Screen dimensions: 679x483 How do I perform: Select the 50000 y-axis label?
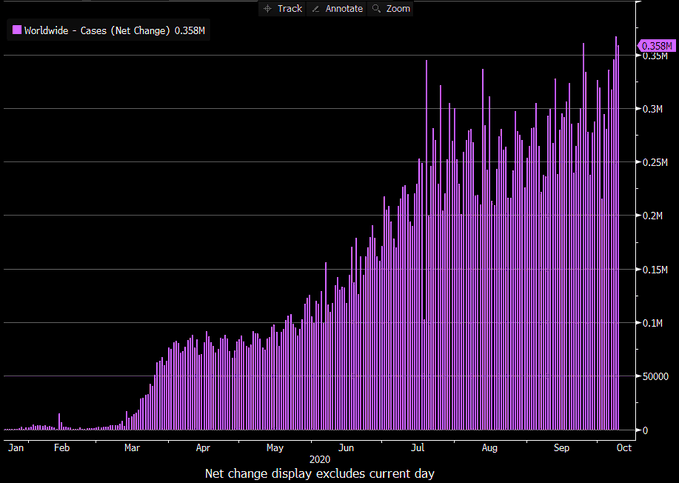coord(654,377)
